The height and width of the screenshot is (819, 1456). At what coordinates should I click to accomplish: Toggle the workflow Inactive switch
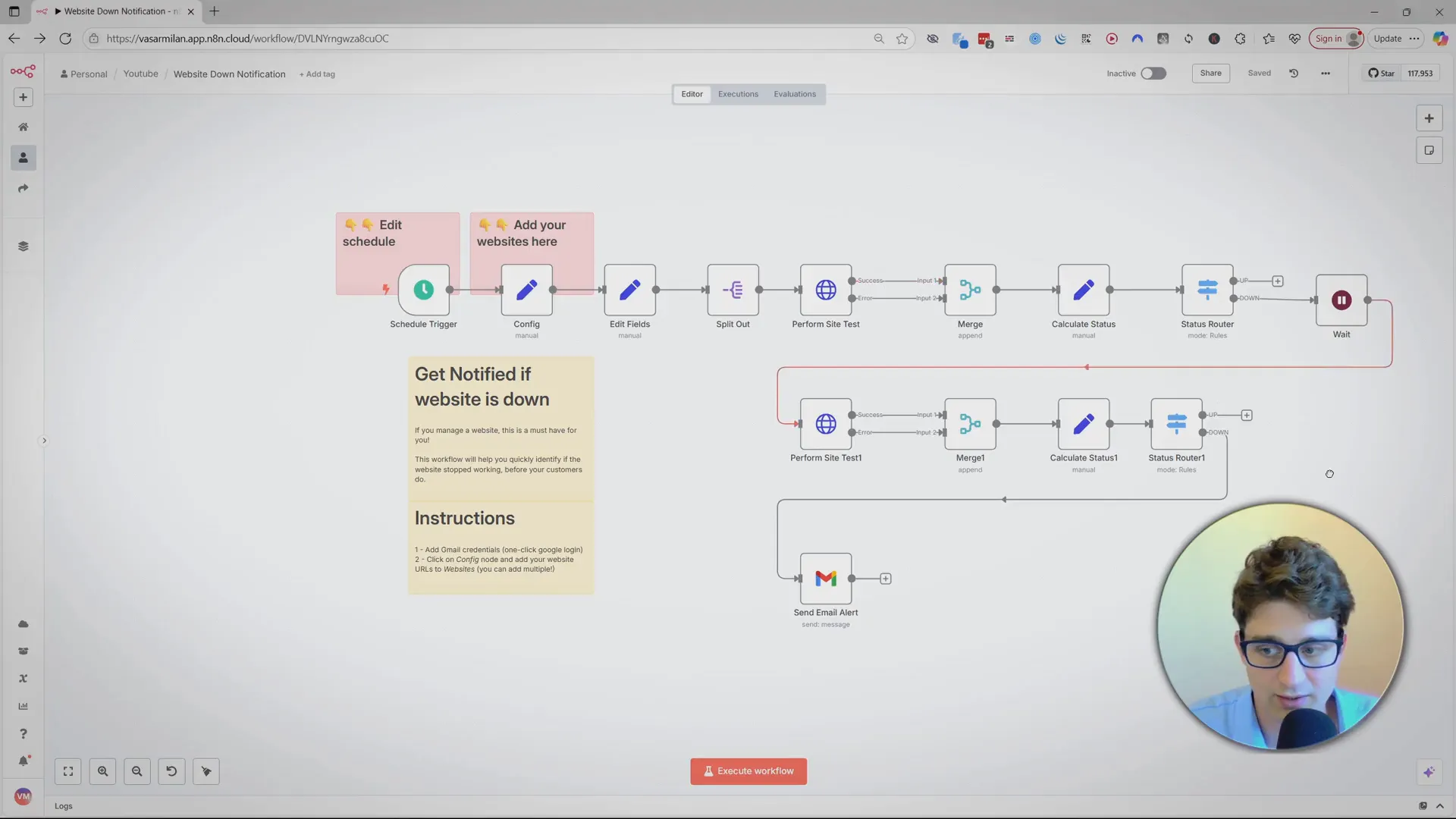click(x=1153, y=74)
